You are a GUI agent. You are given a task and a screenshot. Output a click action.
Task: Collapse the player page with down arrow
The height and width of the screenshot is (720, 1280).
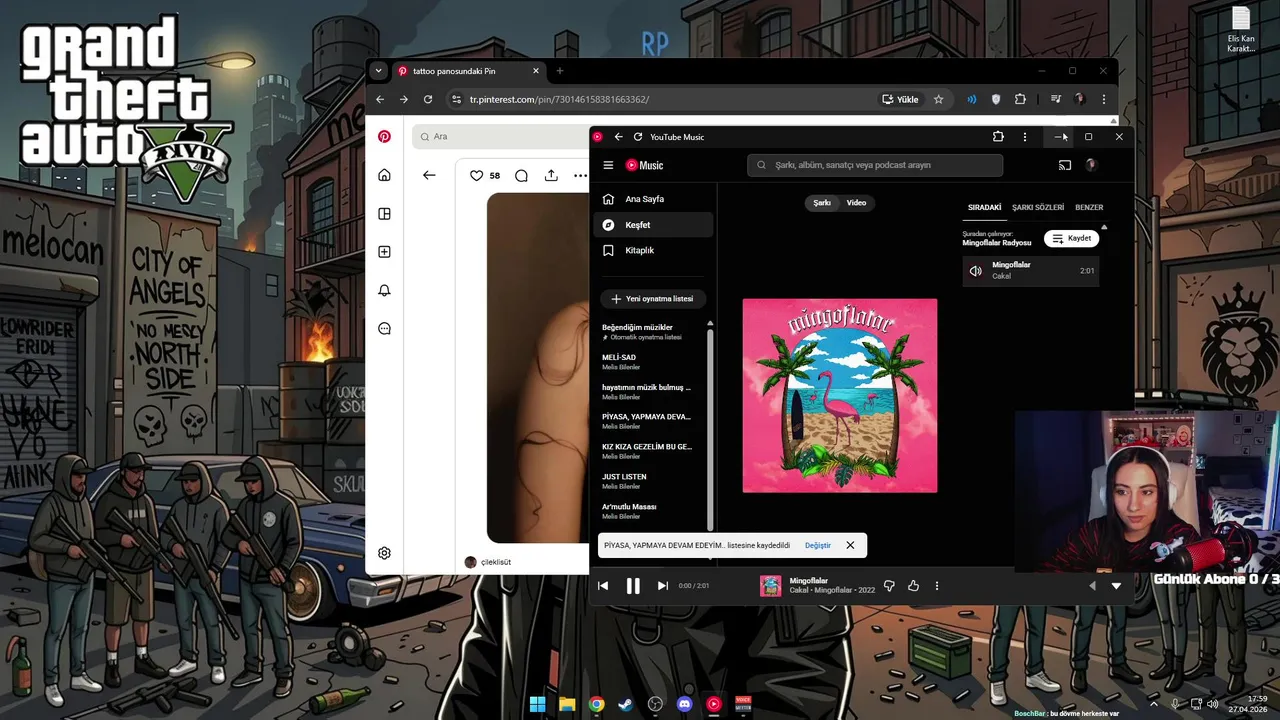pyautogui.click(x=1116, y=586)
